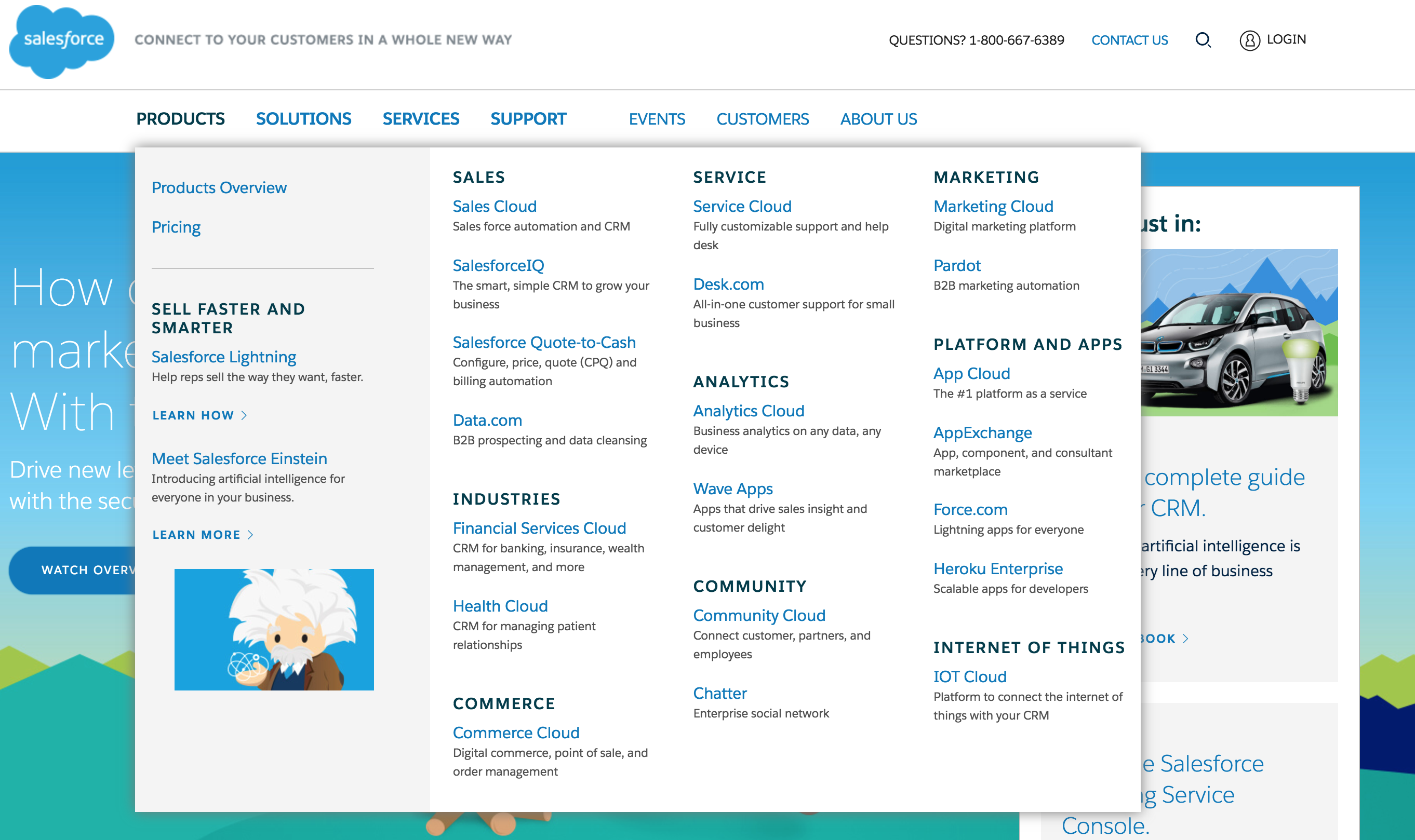1415x840 pixels.
Task: Click the Learn More link
Action: [x=203, y=535]
